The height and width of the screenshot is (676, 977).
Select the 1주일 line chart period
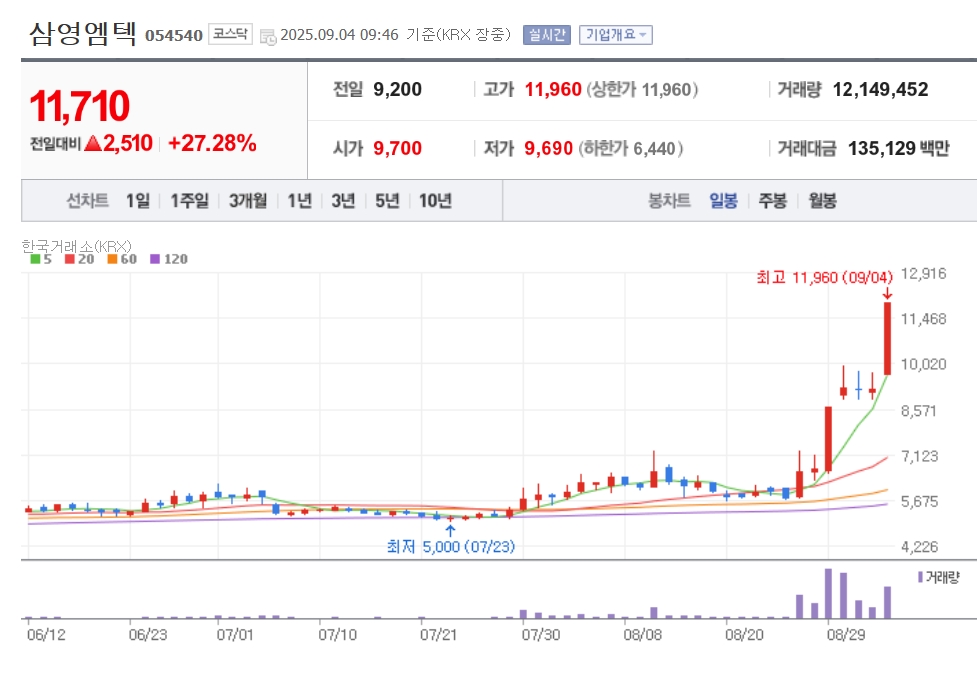pos(189,201)
